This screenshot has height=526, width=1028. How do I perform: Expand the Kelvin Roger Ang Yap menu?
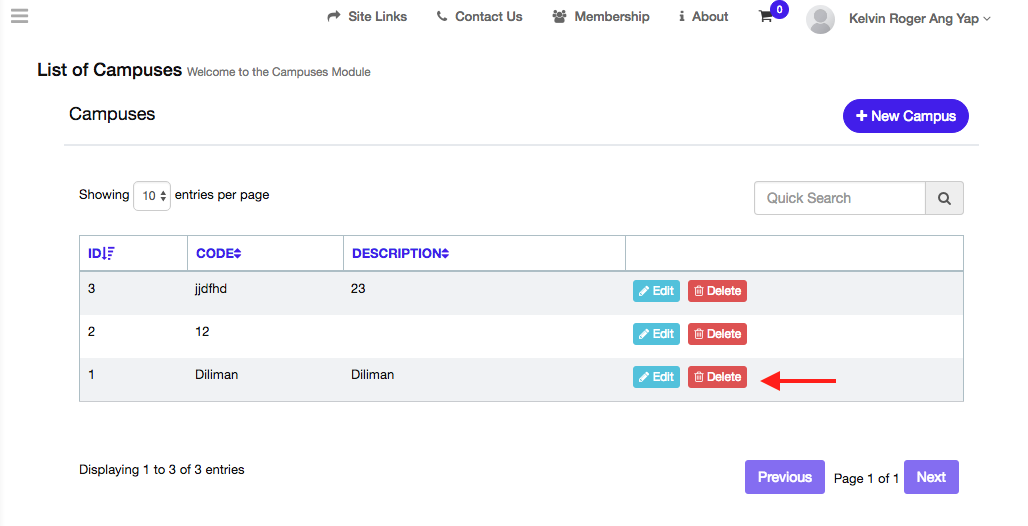[x=919, y=19]
